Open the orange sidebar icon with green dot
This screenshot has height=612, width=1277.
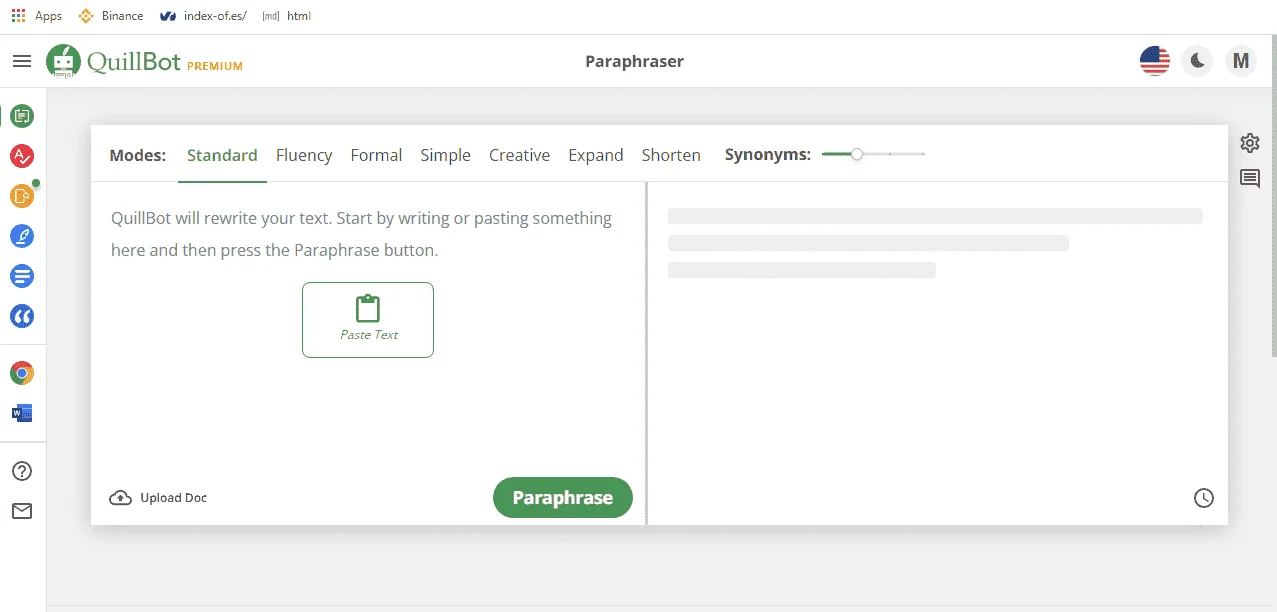coord(22,196)
